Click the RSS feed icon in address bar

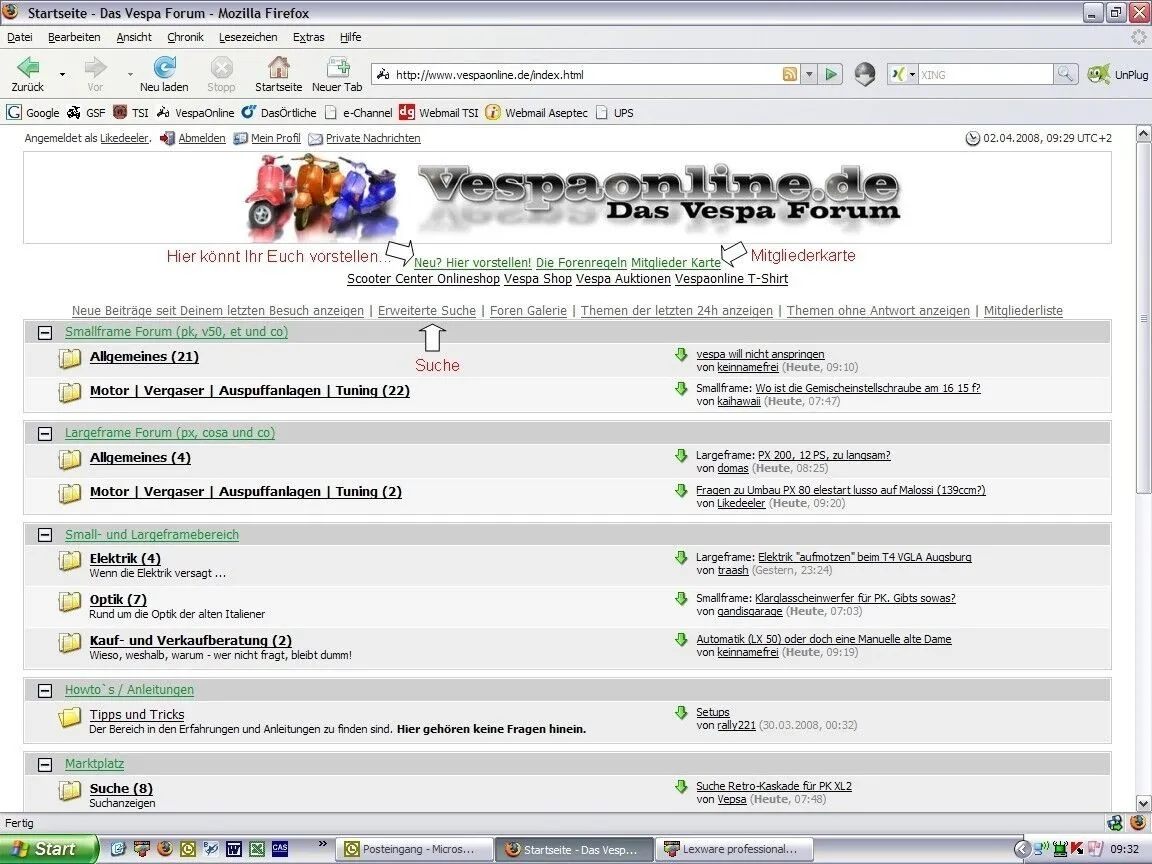tap(790, 75)
